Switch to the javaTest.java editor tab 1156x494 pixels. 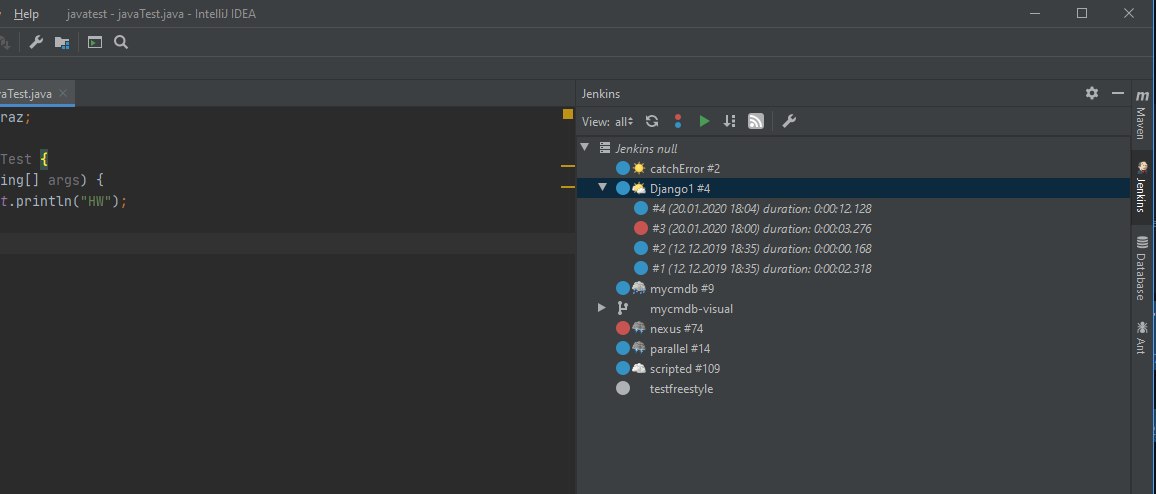pos(27,94)
